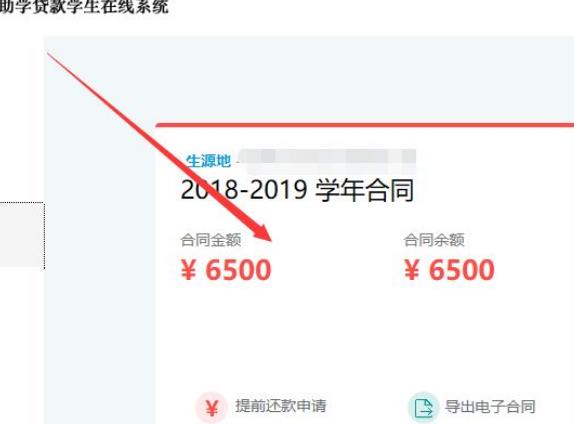Click the yen symbol before the 合同余额 value
The width and height of the screenshot is (574, 424).
(412, 270)
